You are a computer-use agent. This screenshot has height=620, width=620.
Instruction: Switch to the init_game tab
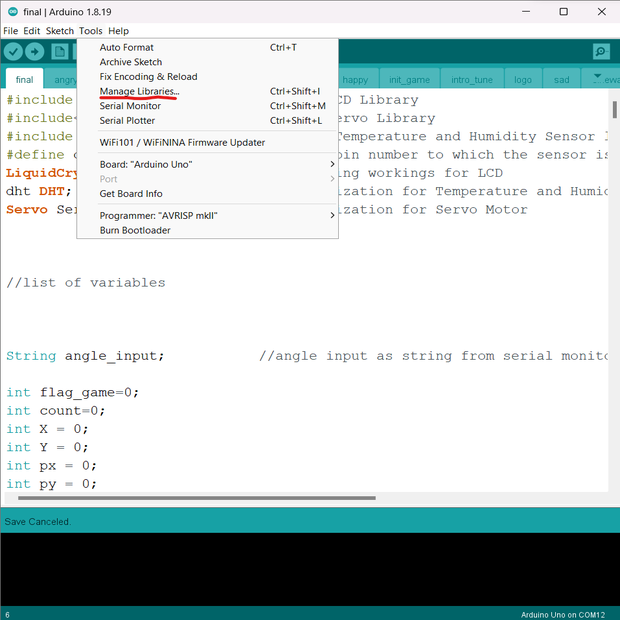point(408,79)
